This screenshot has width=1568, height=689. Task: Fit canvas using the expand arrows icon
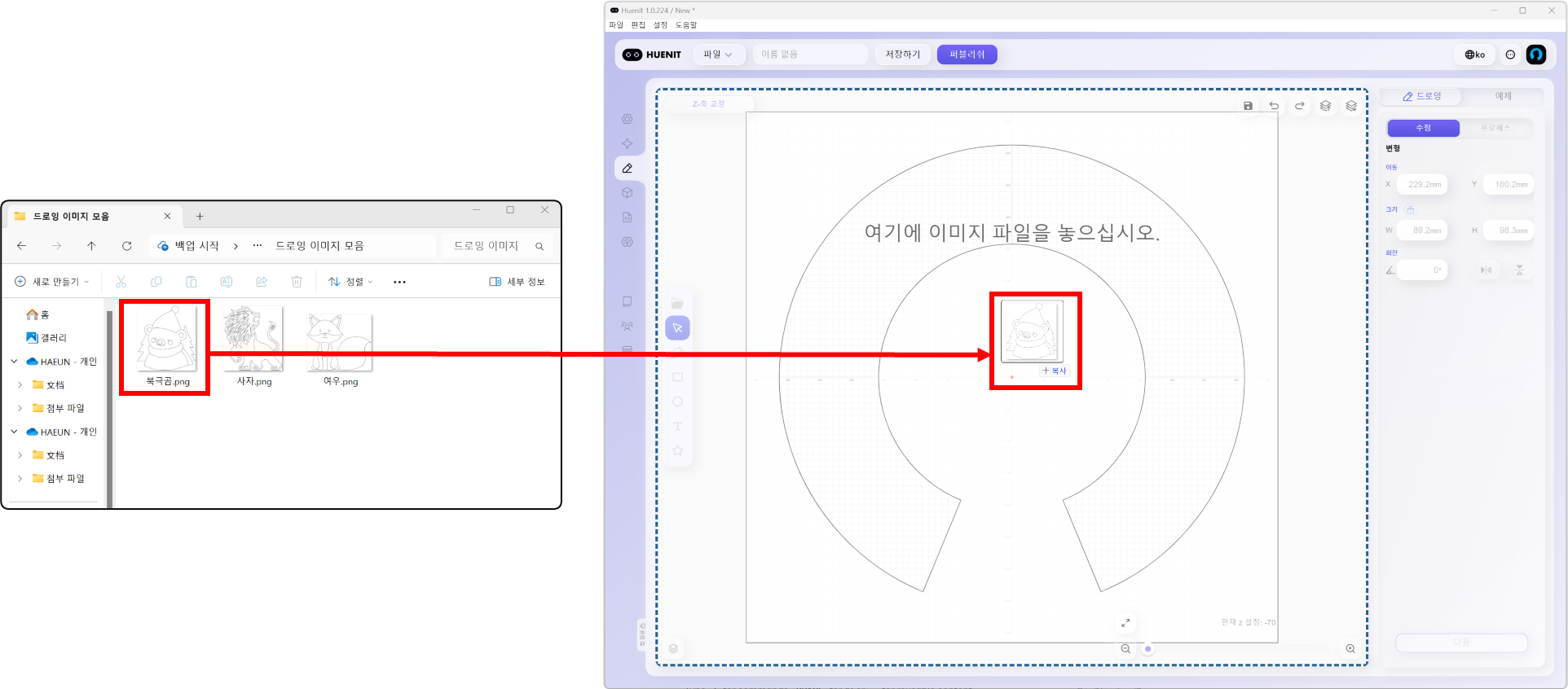pos(1125,623)
